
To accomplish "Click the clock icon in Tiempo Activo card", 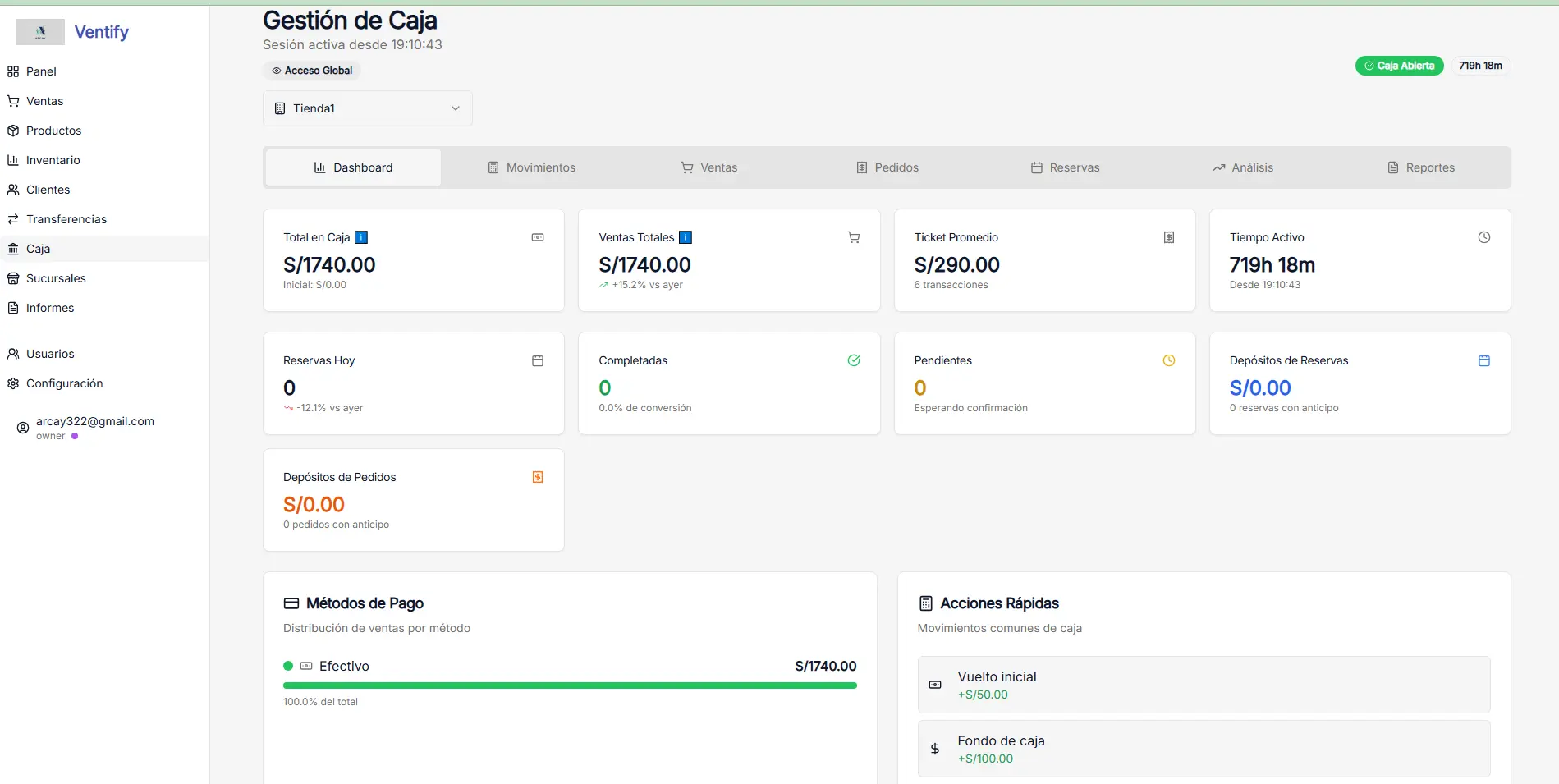I will coord(1483,237).
